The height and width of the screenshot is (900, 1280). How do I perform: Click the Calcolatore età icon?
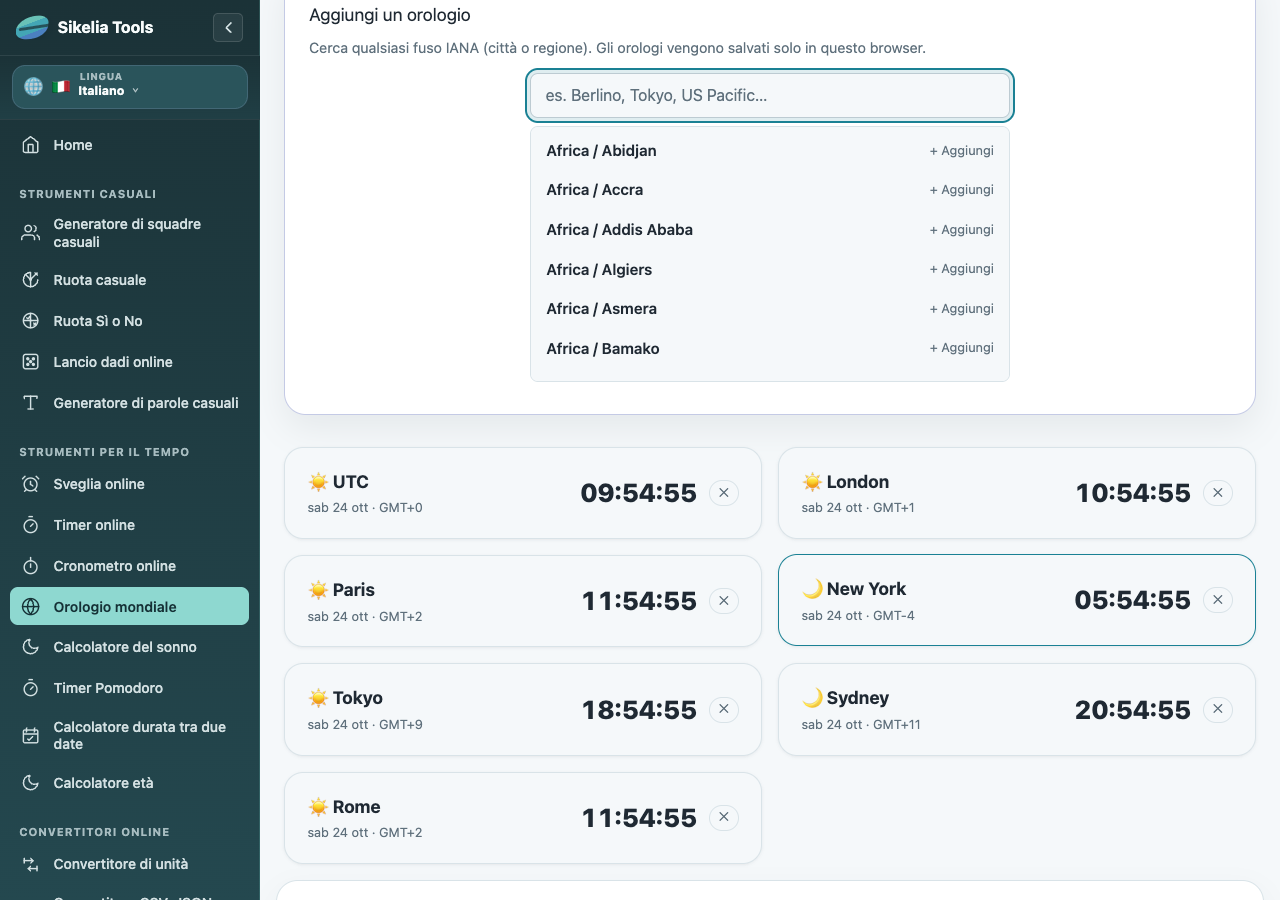31,783
